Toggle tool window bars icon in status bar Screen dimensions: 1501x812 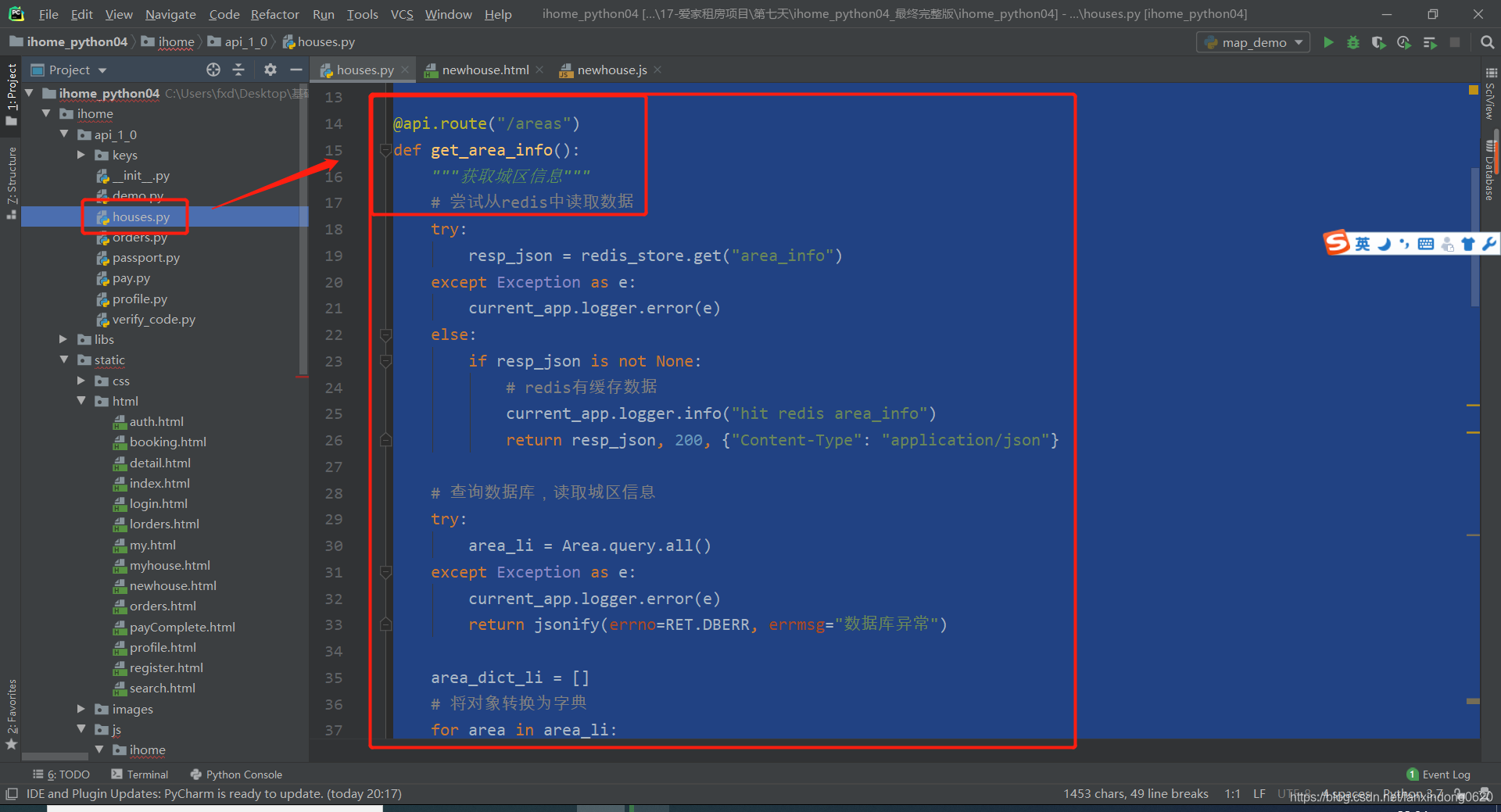[x=11, y=794]
